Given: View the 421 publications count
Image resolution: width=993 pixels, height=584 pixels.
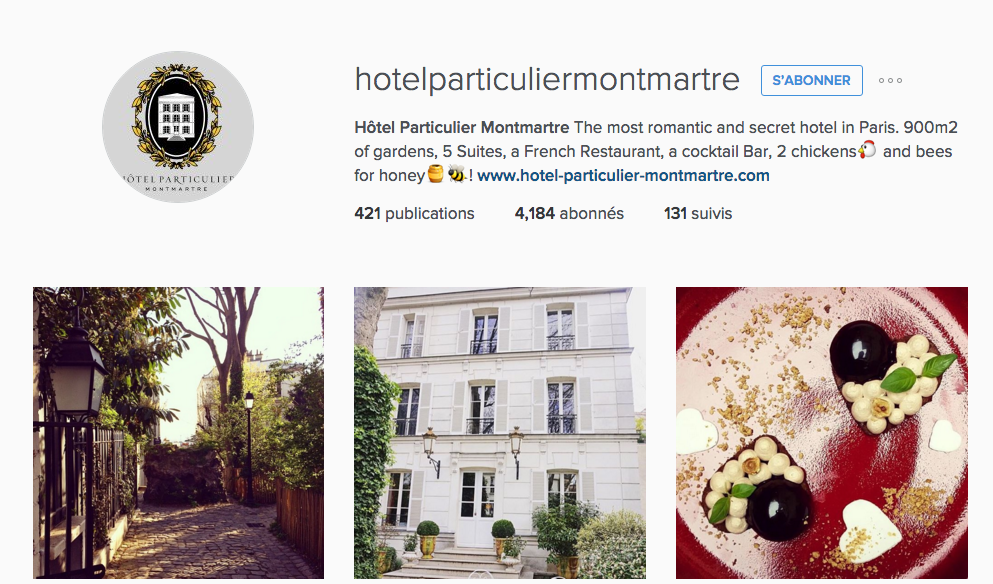Looking at the screenshot, I should [414, 213].
